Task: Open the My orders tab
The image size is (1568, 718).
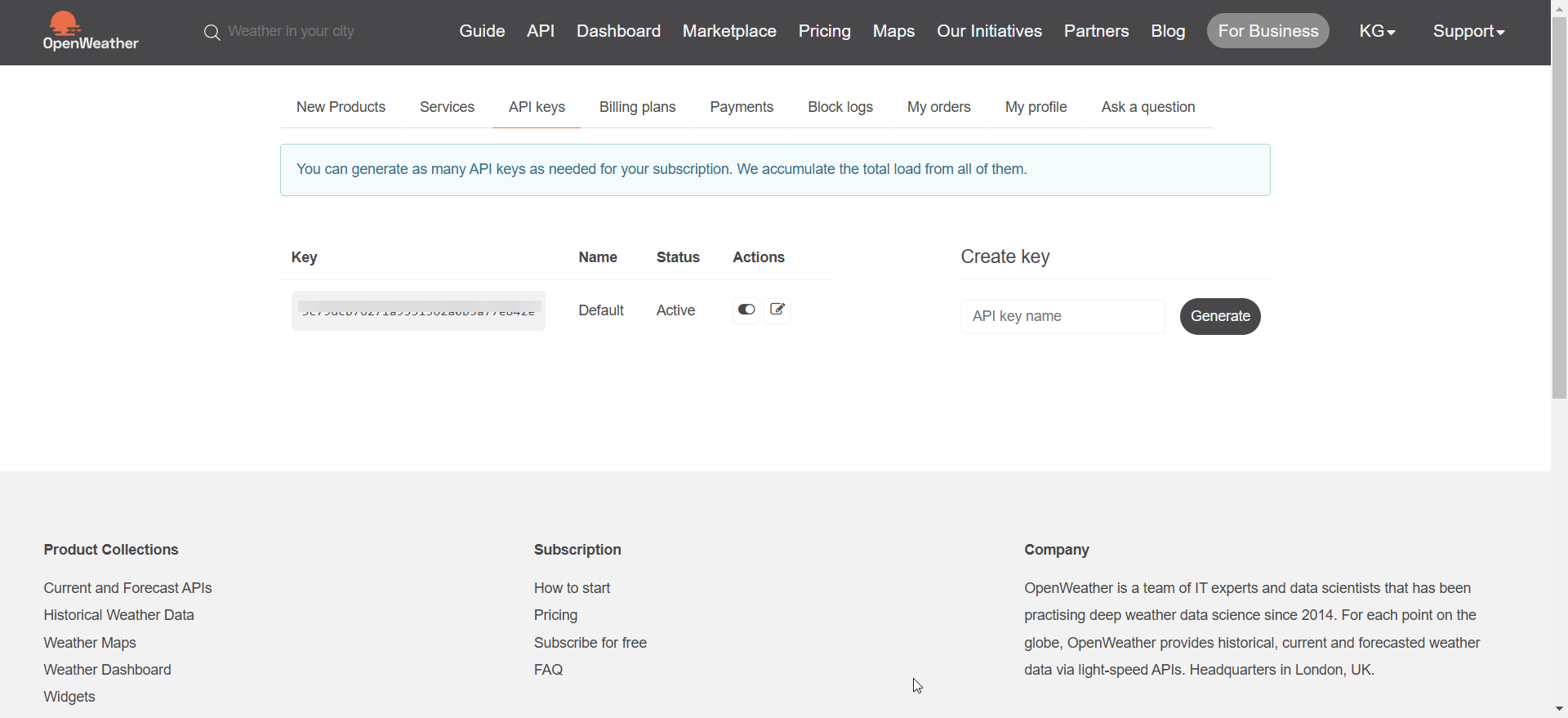Action: (x=938, y=107)
